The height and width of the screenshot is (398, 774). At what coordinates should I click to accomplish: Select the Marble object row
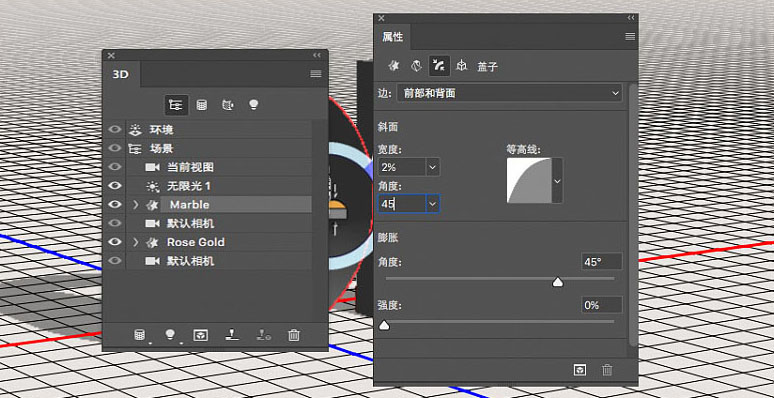[x=219, y=204]
